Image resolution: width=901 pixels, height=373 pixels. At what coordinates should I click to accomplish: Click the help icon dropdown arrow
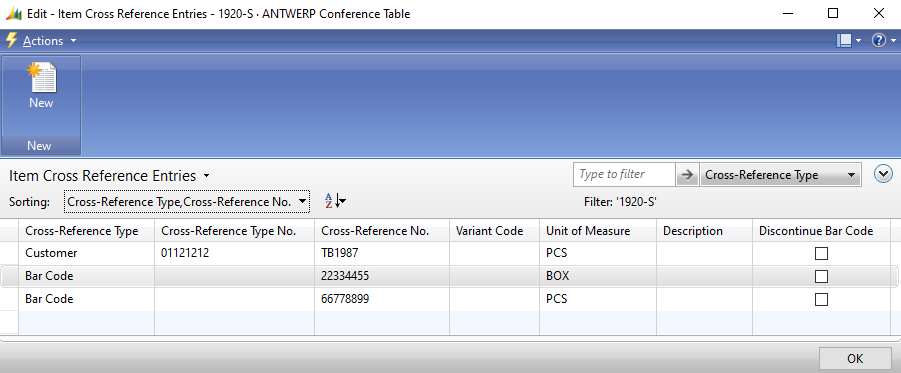point(893,41)
